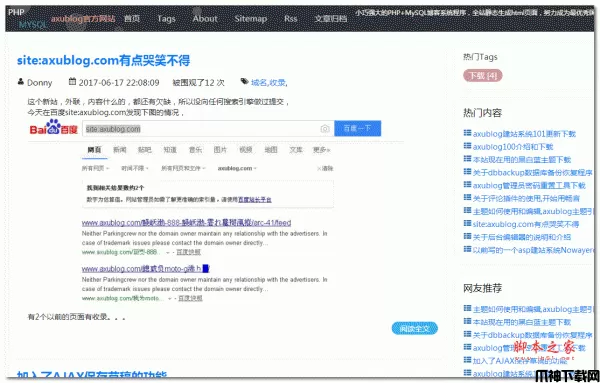Open the Rss feed link

coord(290,18)
